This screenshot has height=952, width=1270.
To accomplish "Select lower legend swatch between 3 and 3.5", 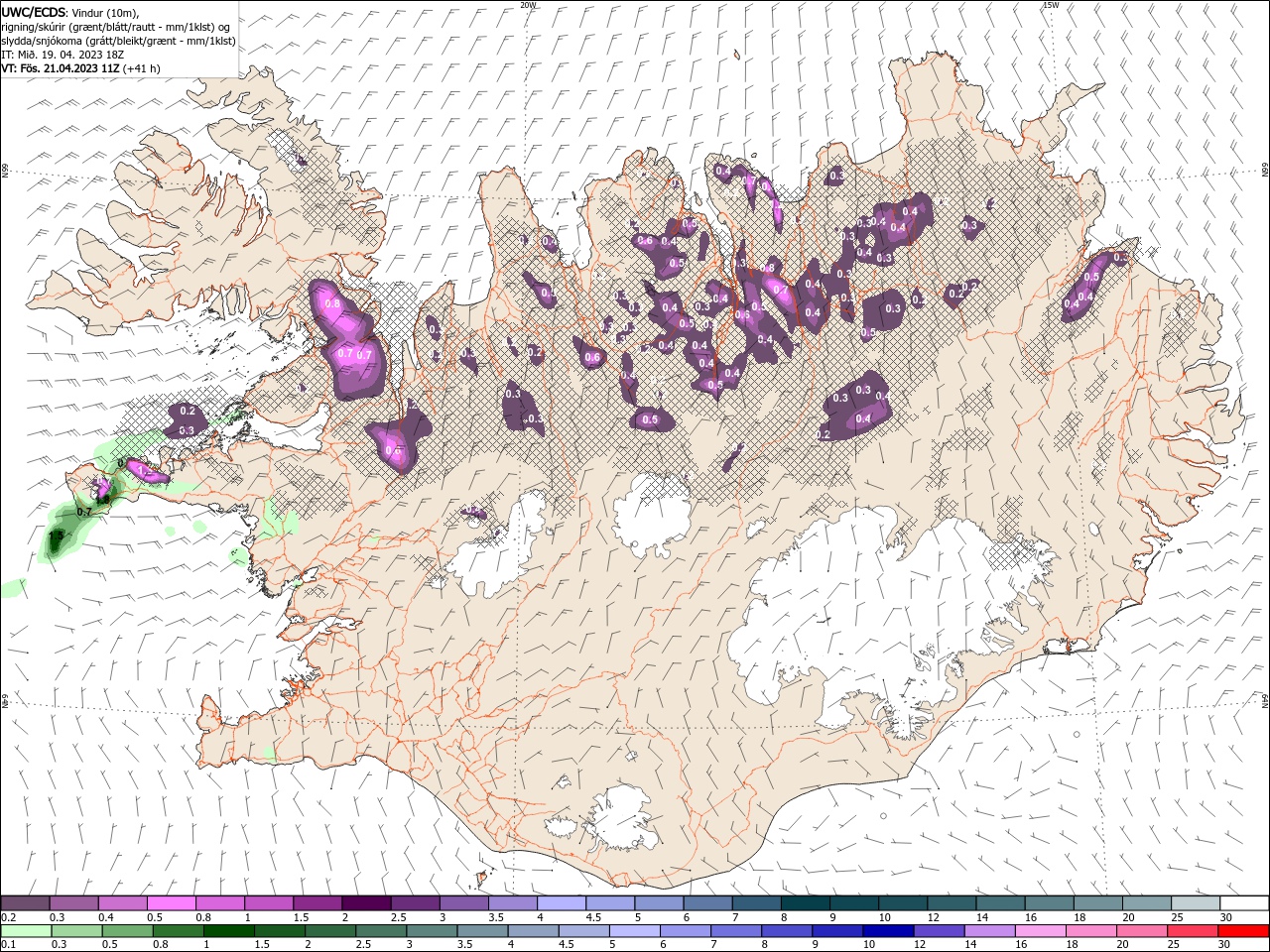I will [432, 931].
